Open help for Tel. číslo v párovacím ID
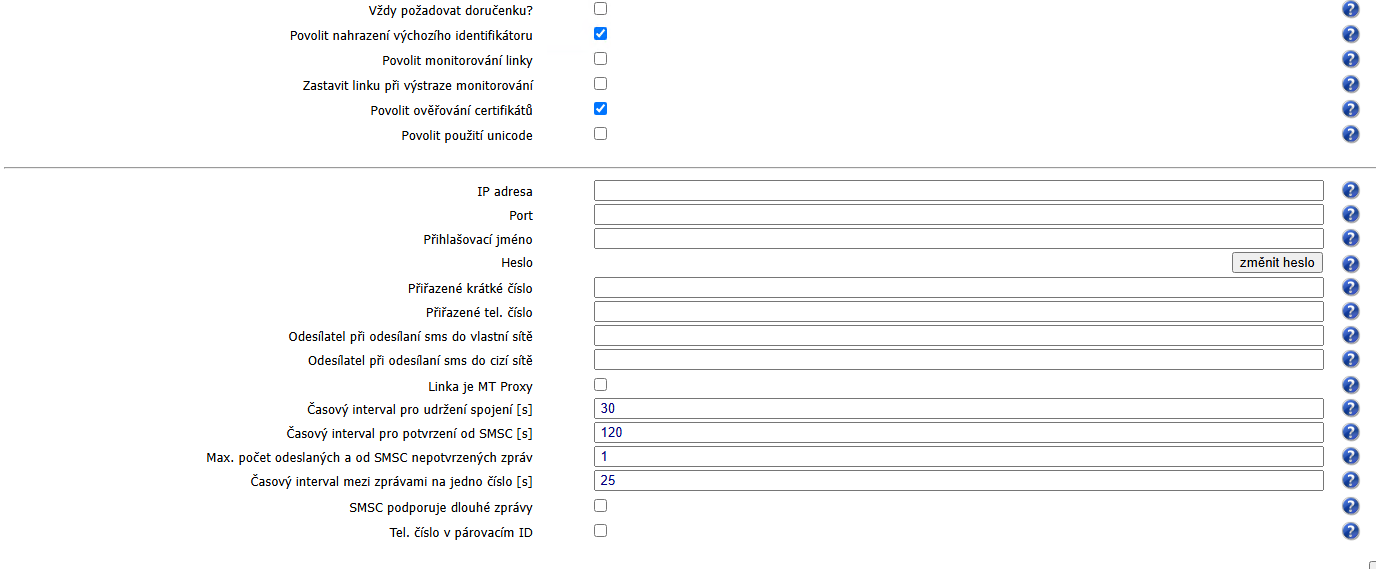Image resolution: width=1376 pixels, height=569 pixels. click(x=1350, y=532)
